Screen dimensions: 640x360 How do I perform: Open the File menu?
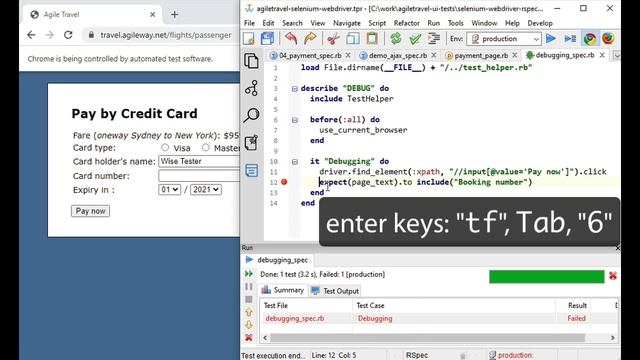(249, 23)
